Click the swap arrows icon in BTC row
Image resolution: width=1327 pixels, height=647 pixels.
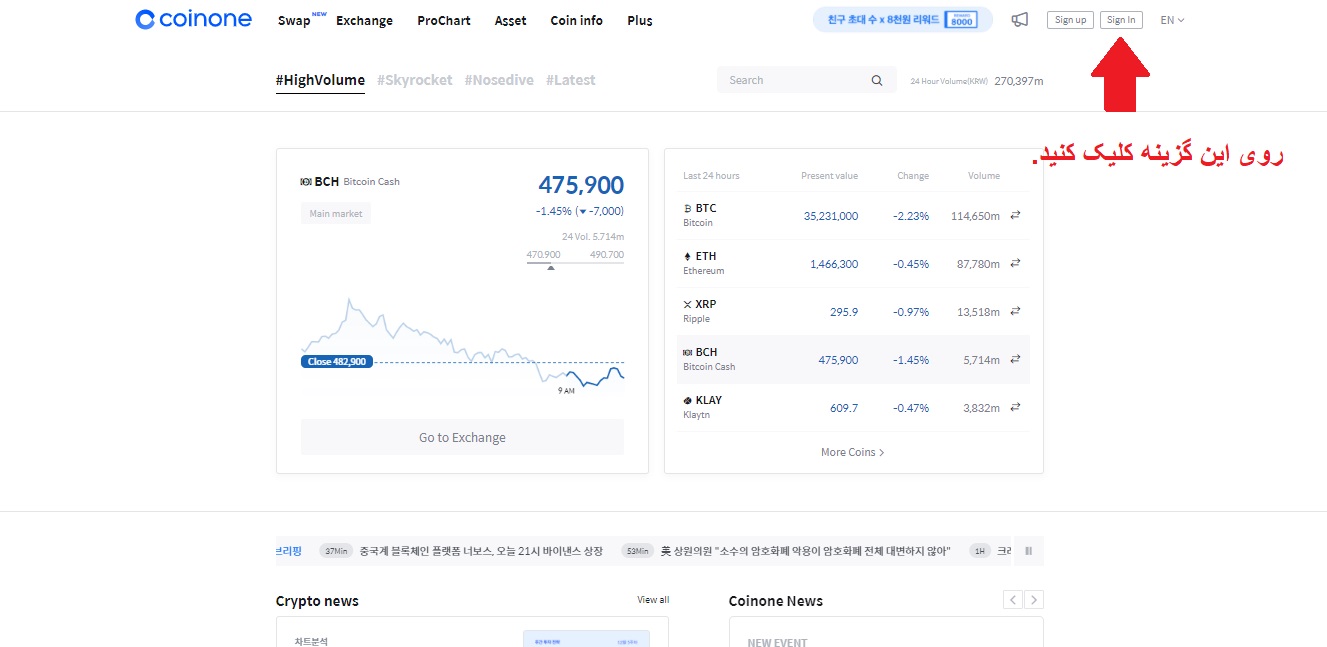tap(1015, 215)
